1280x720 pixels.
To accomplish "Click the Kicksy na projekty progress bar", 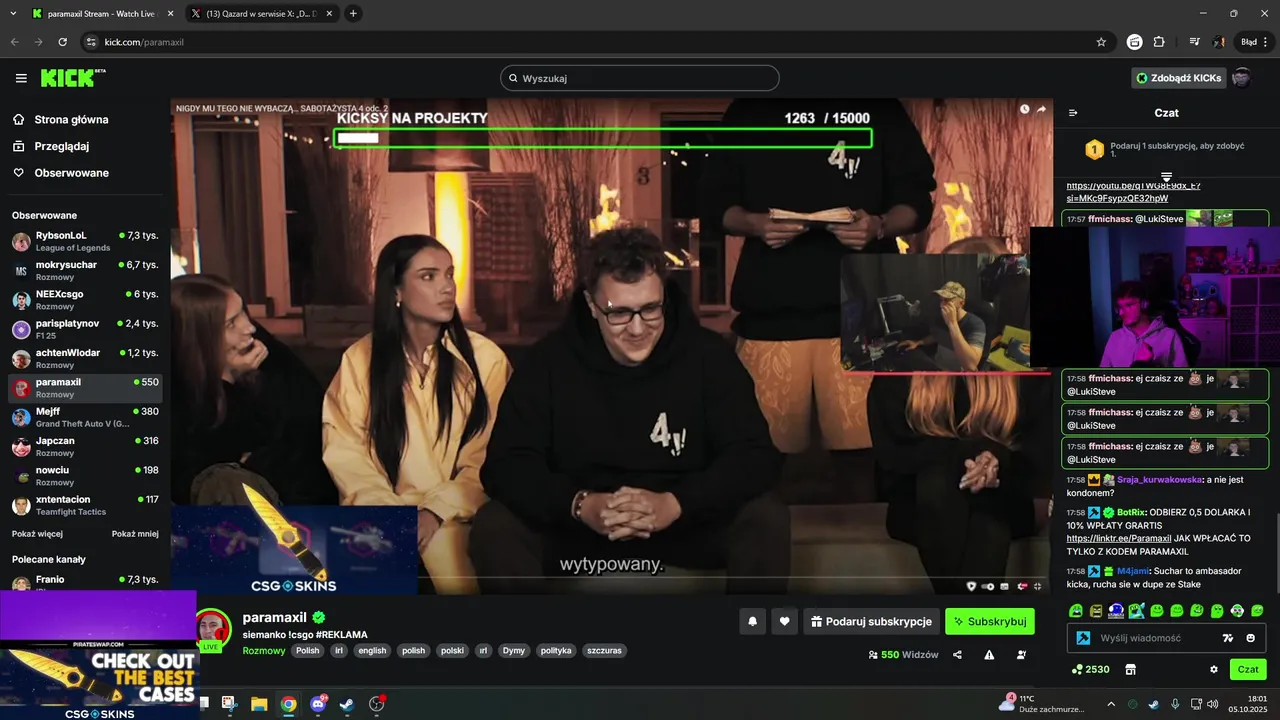I will pos(603,138).
